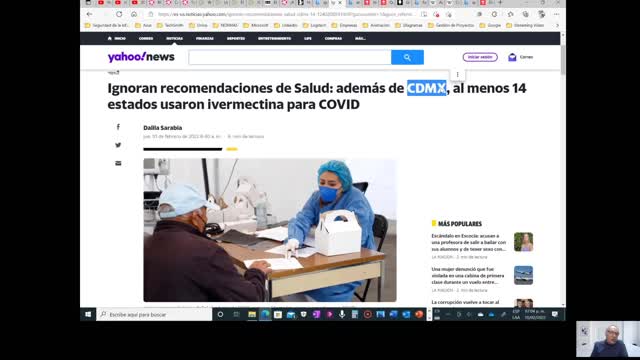Open Task View in taskbar
Image resolution: width=640 pixels, height=360 pixels.
tap(236, 314)
